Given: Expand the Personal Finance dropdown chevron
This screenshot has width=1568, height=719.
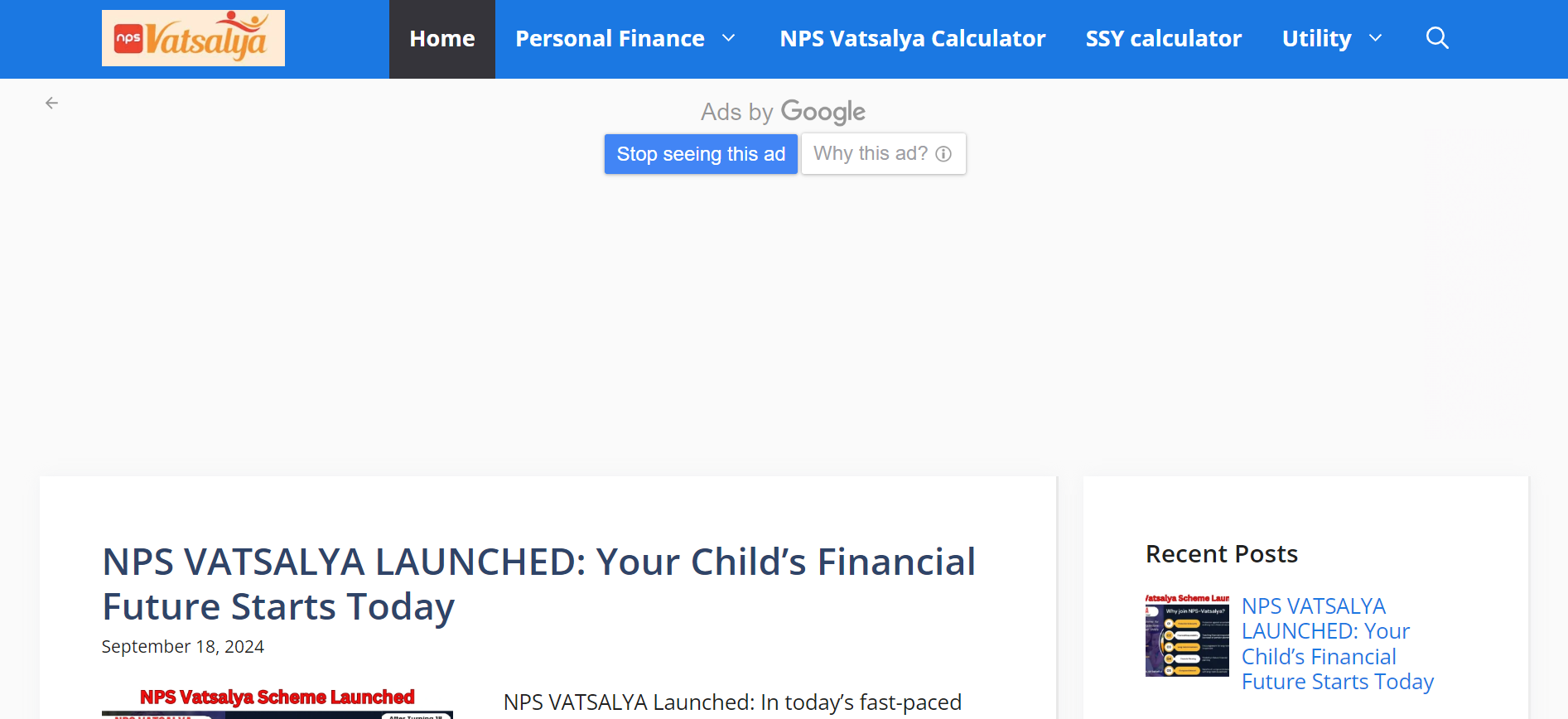Looking at the screenshot, I should 730,37.
